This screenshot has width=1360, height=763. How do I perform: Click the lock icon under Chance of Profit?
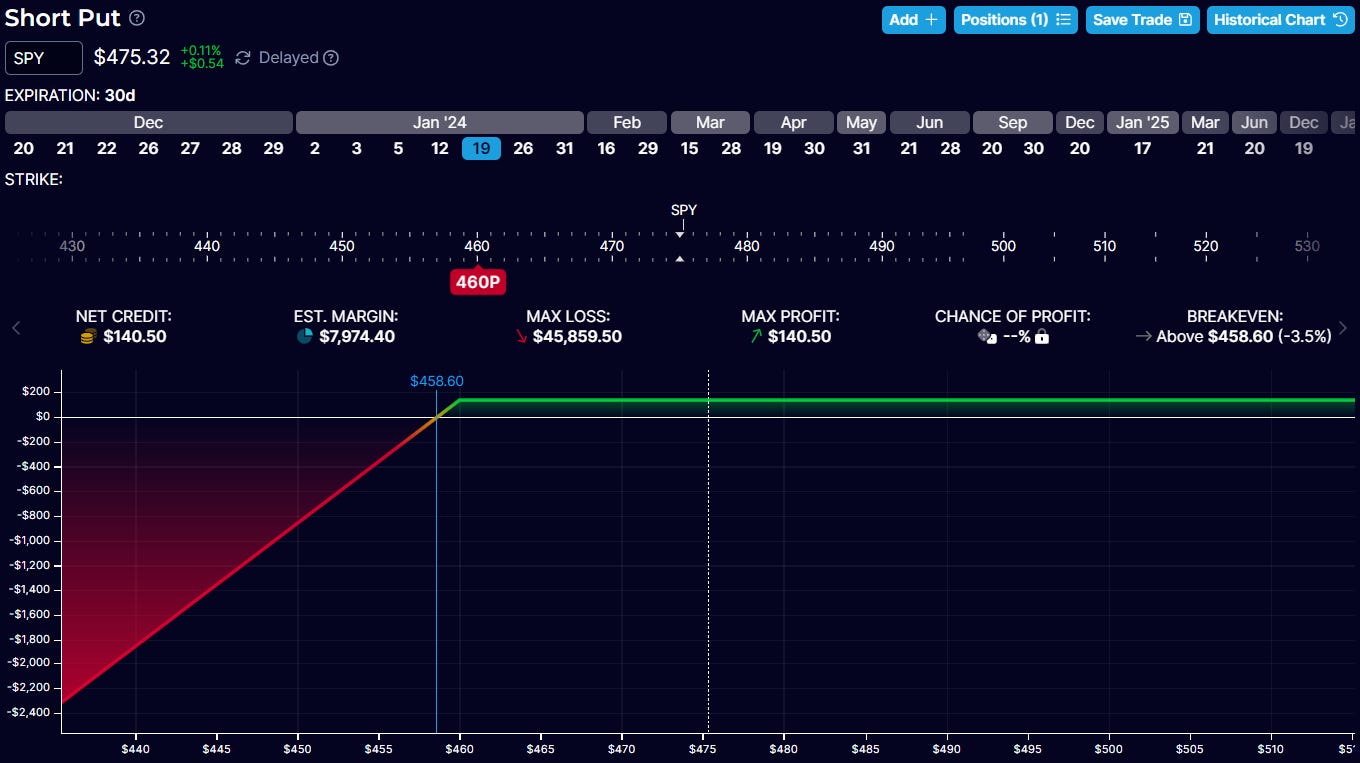(1042, 337)
